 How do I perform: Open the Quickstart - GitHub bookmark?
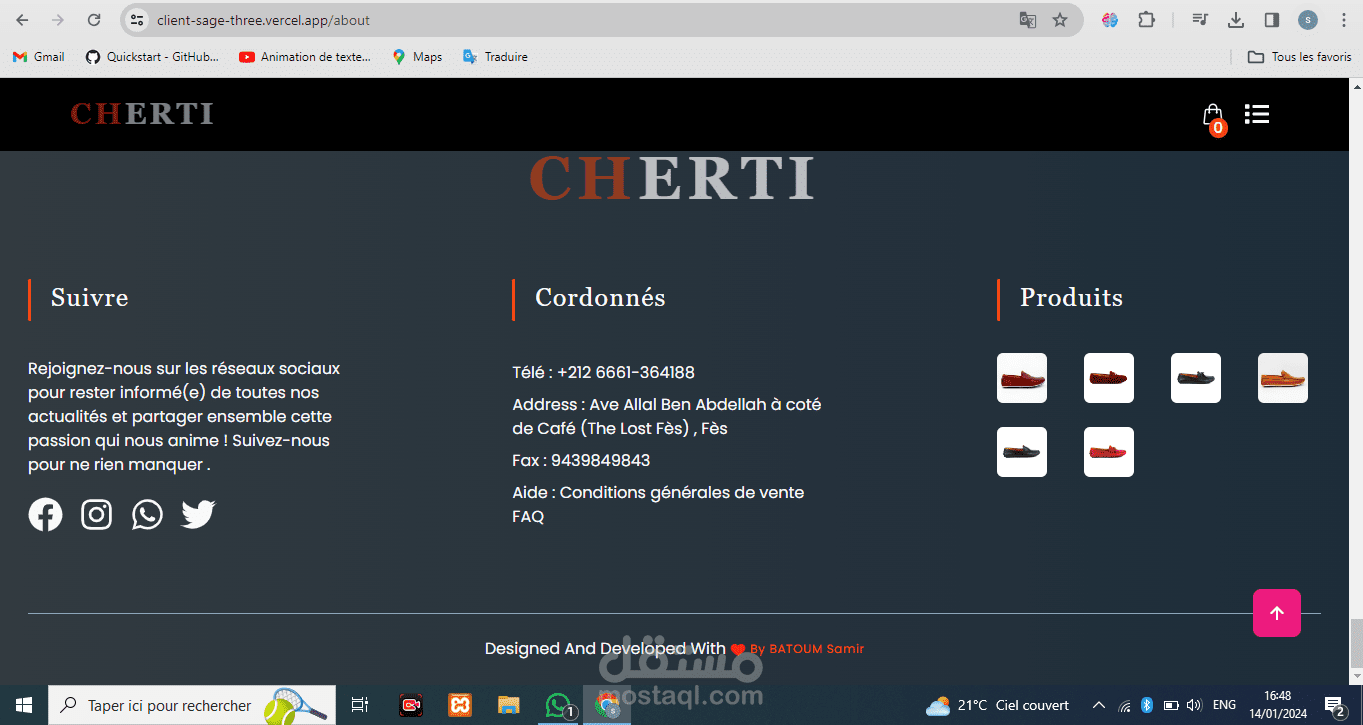[x=152, y=57]
